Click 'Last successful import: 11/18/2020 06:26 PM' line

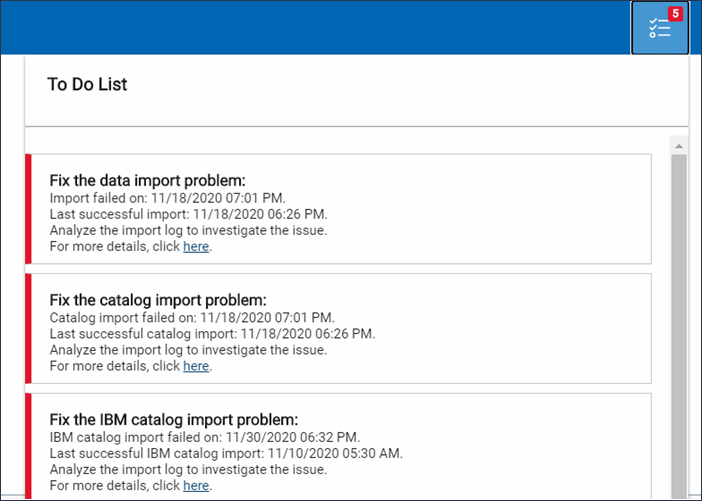[x=188, y=214]
